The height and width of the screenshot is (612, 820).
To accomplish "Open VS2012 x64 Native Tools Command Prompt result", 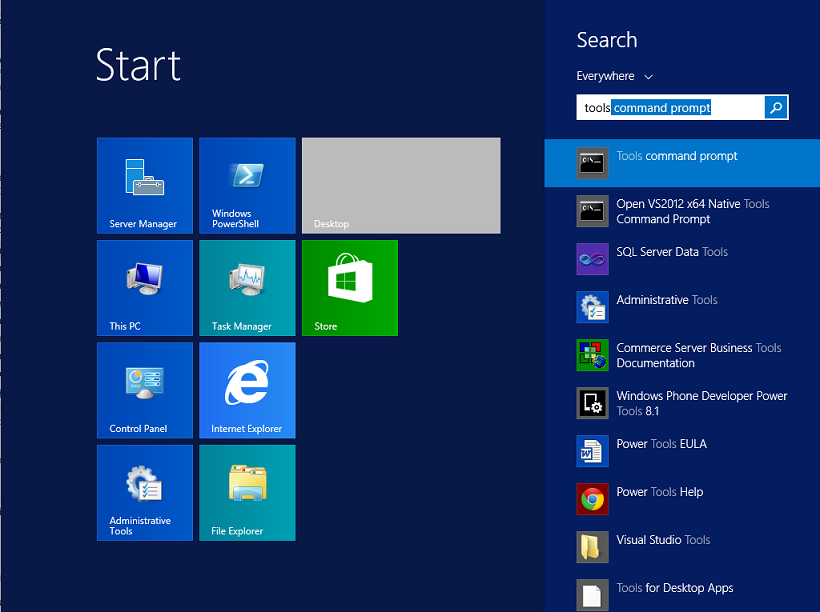I will click(x=692, y=211).
